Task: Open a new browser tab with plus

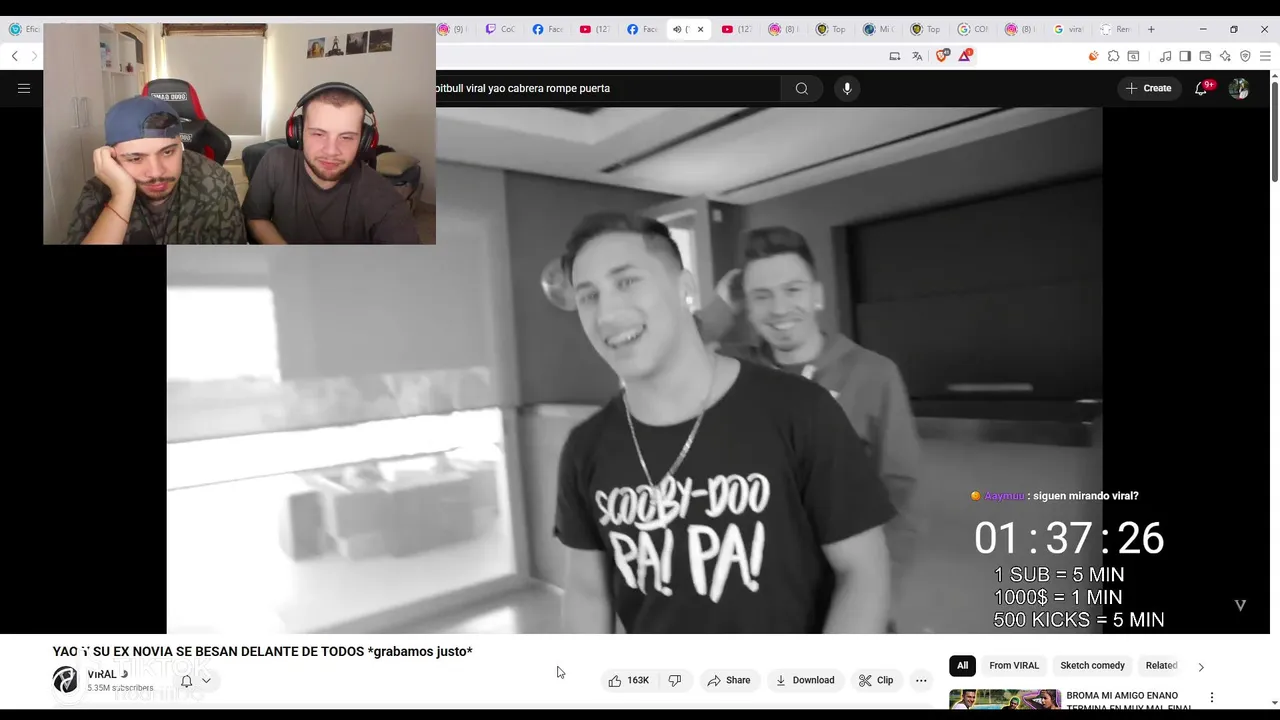Action: (1151, 29)
